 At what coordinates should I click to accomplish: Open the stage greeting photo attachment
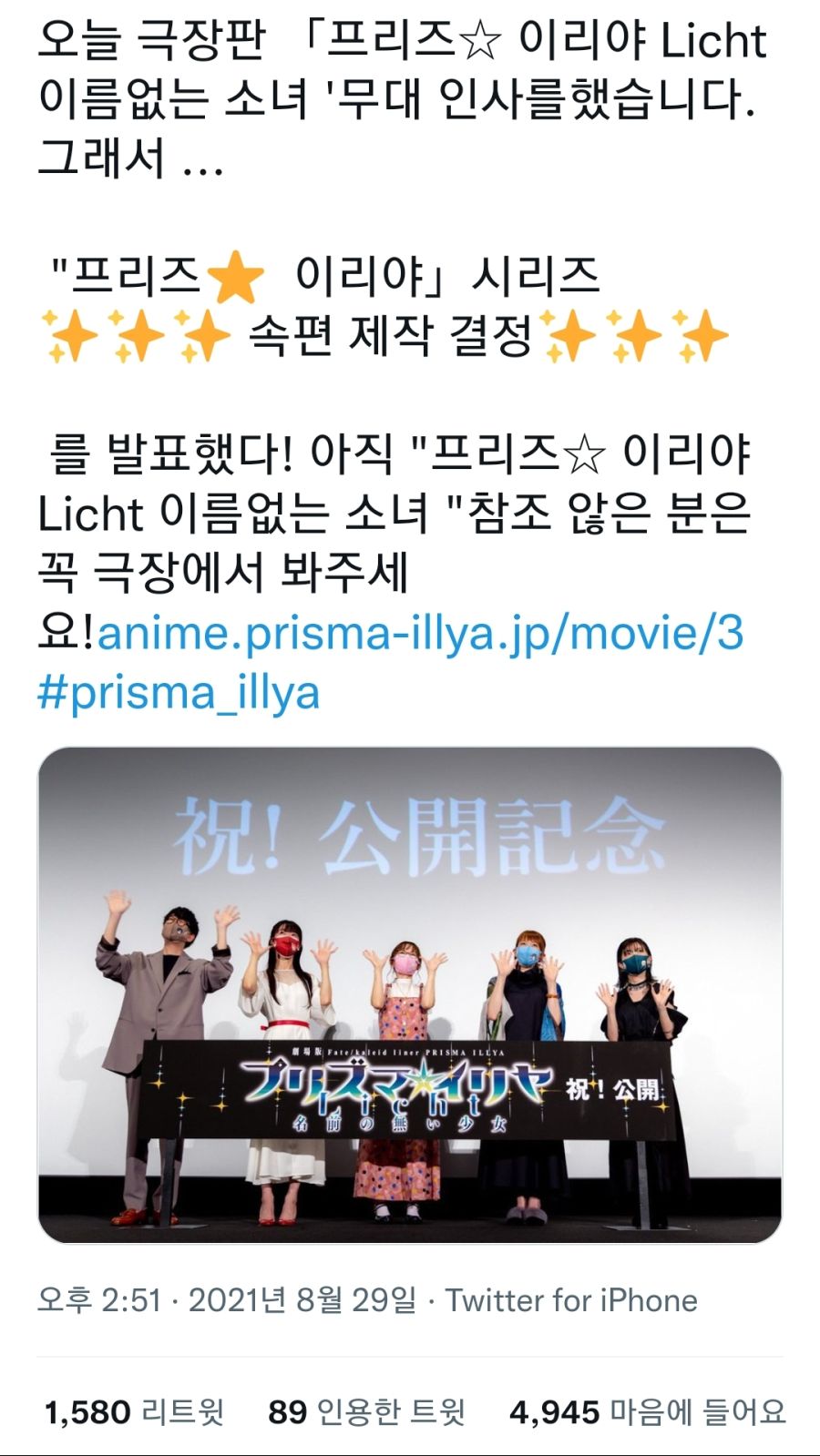410,994
